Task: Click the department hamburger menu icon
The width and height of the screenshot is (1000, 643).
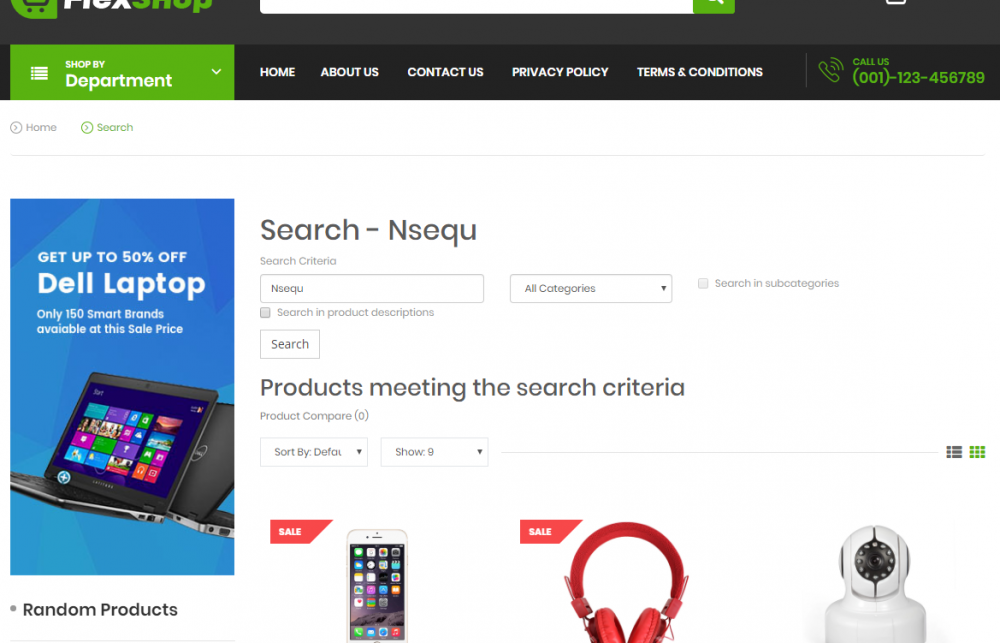Action: pyautogui.click(x=40, y=73)
